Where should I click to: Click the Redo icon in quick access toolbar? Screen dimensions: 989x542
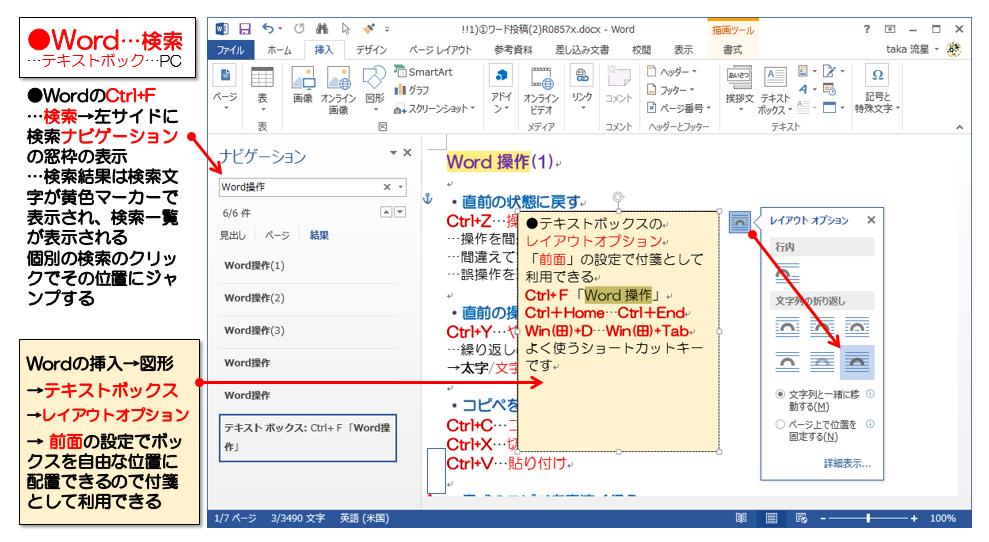tap(299, 29)
